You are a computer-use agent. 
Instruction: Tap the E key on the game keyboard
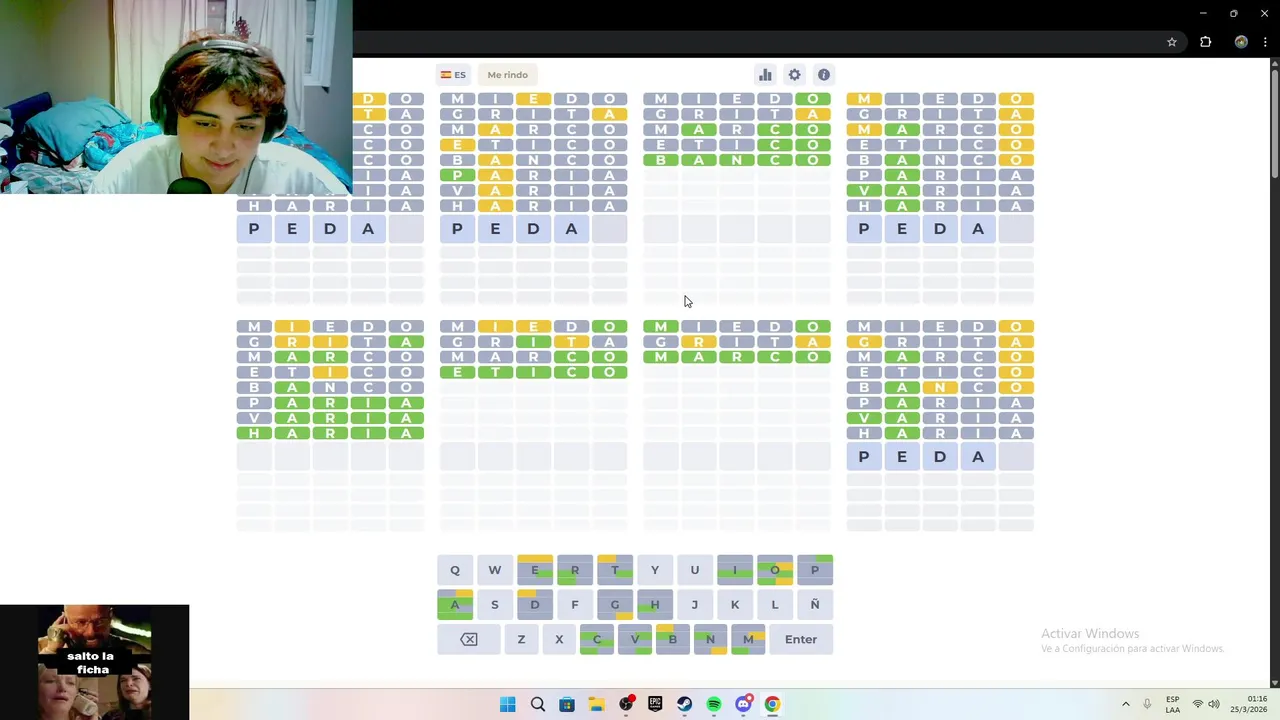tap(535, 570)
